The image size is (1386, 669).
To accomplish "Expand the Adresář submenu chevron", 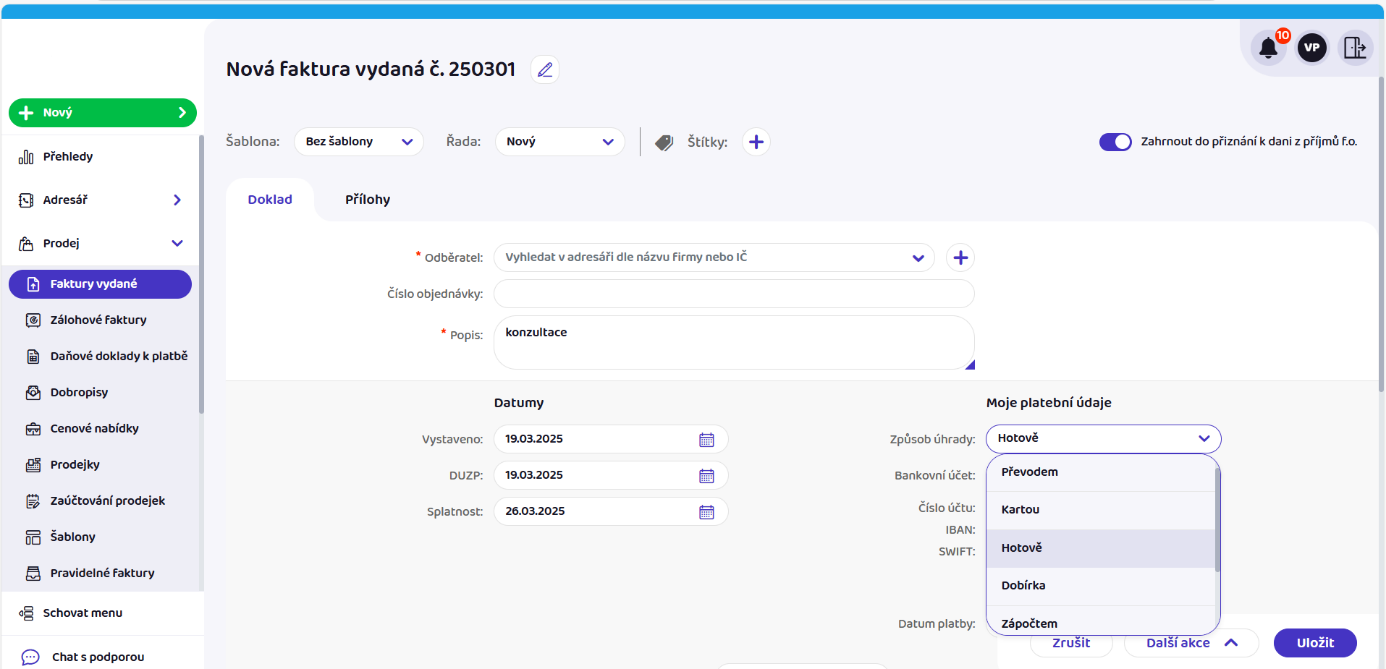I will pyautogui.click(x=177, y=200).
